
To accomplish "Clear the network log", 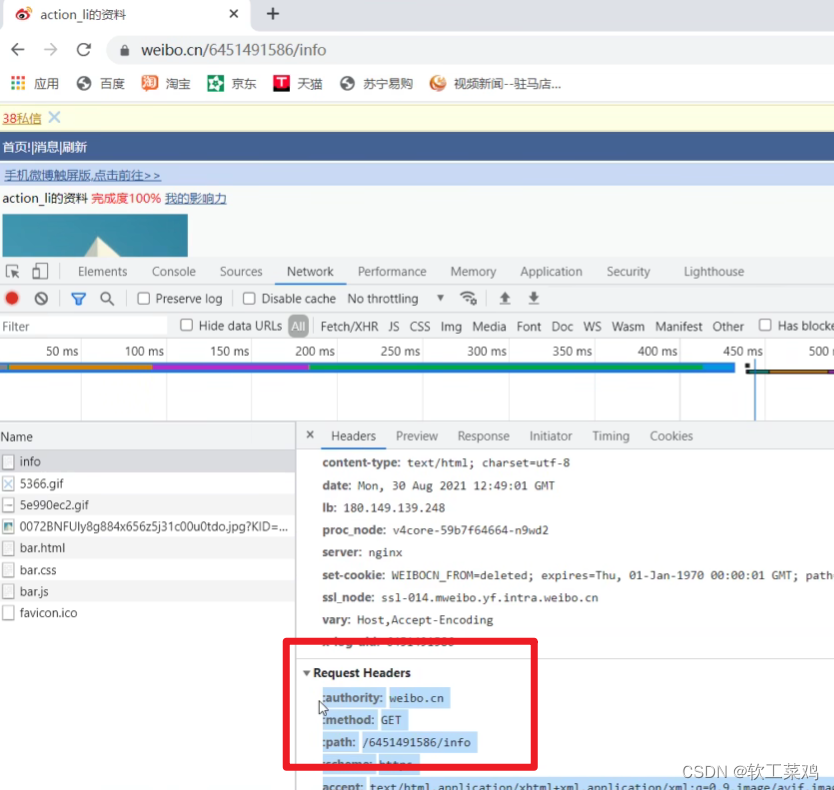I will point(41,298).
